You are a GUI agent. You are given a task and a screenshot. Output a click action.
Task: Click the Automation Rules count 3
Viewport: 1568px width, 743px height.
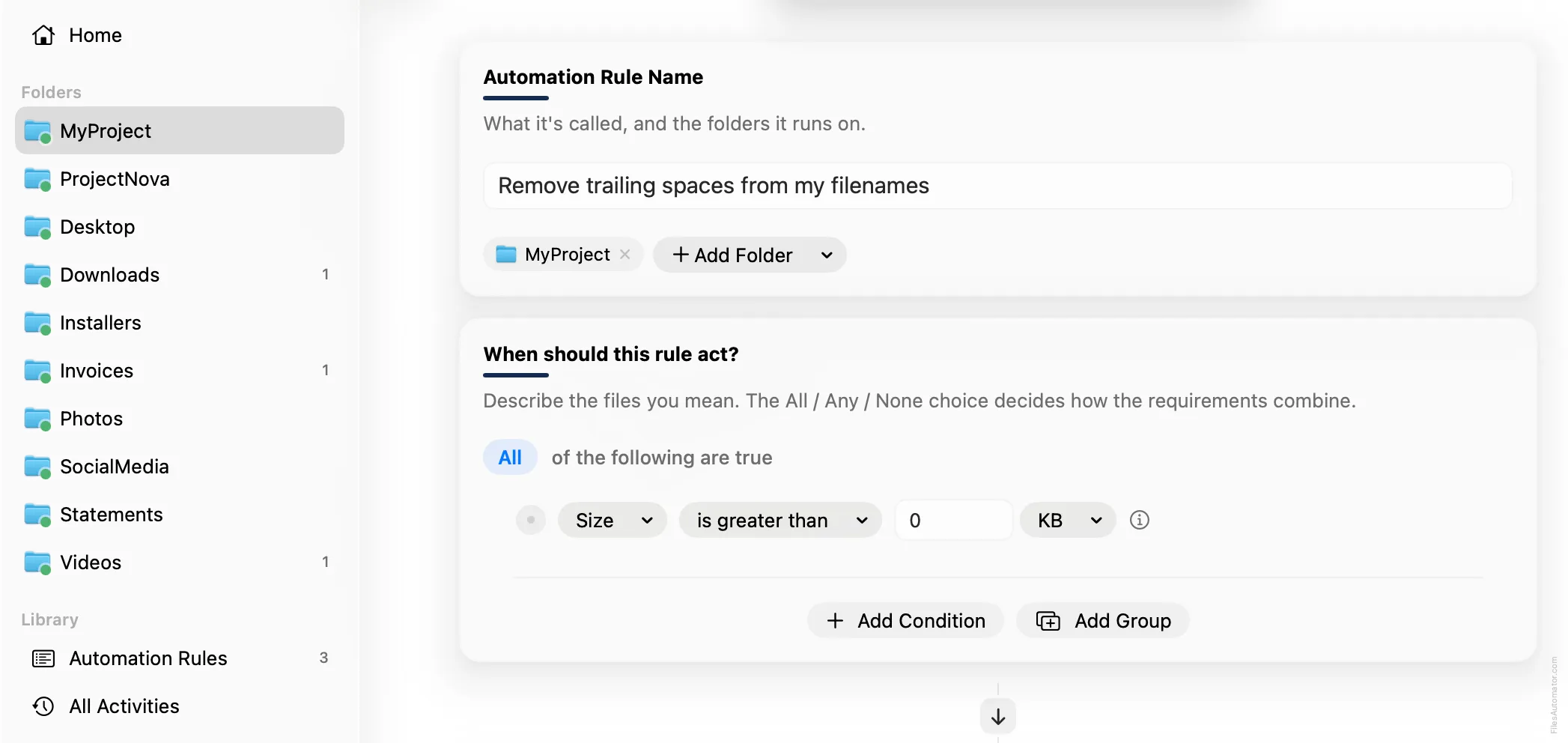pyautogui.click(x=323, y=658)
